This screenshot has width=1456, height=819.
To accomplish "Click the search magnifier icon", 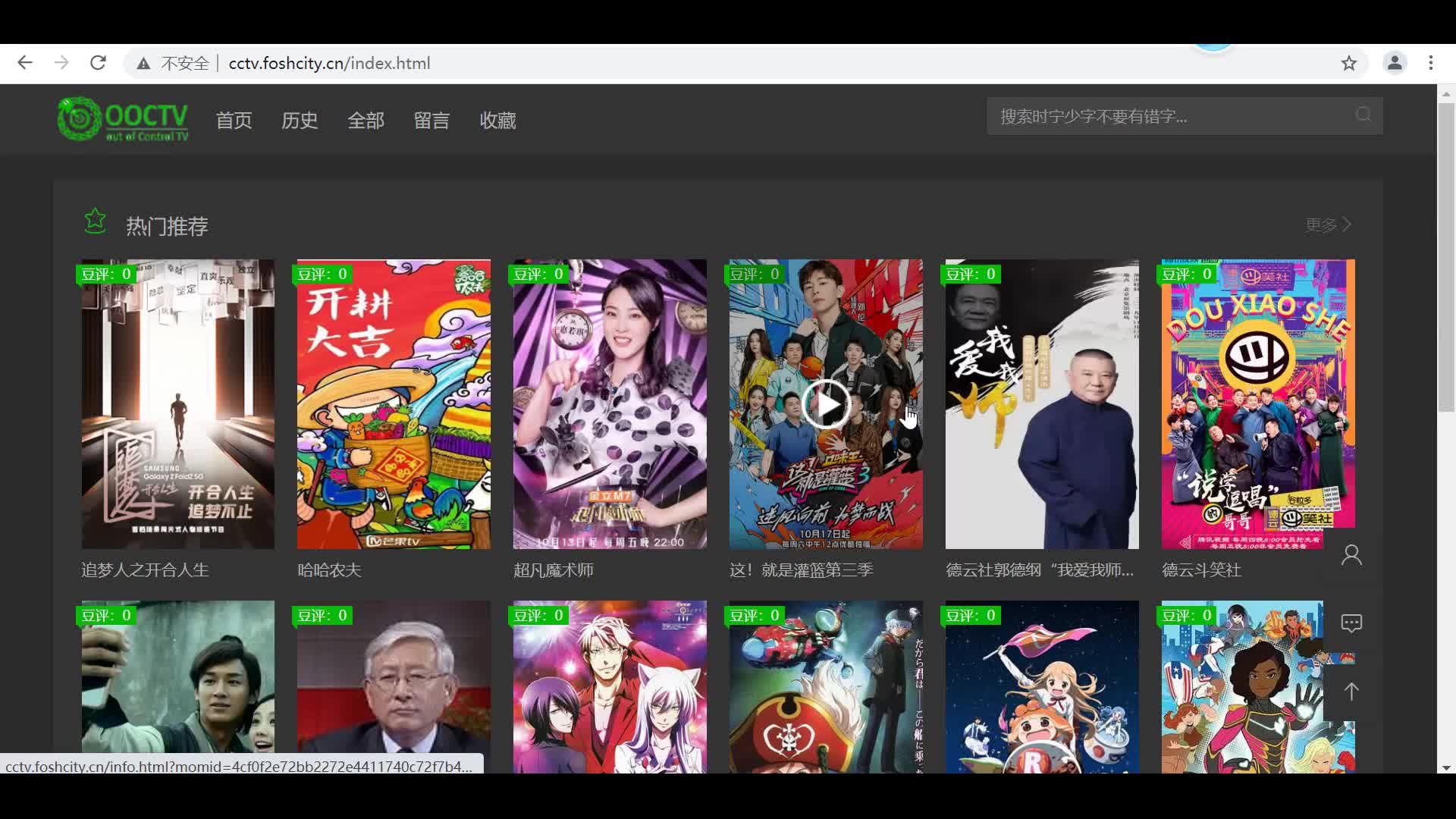I will click(1363, 115).
